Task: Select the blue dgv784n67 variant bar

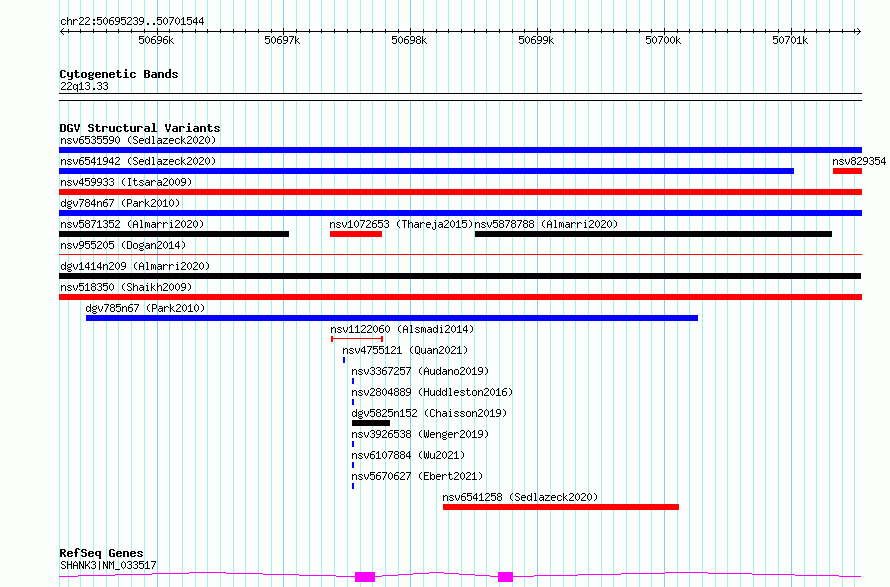Action: tap(460, 213)
